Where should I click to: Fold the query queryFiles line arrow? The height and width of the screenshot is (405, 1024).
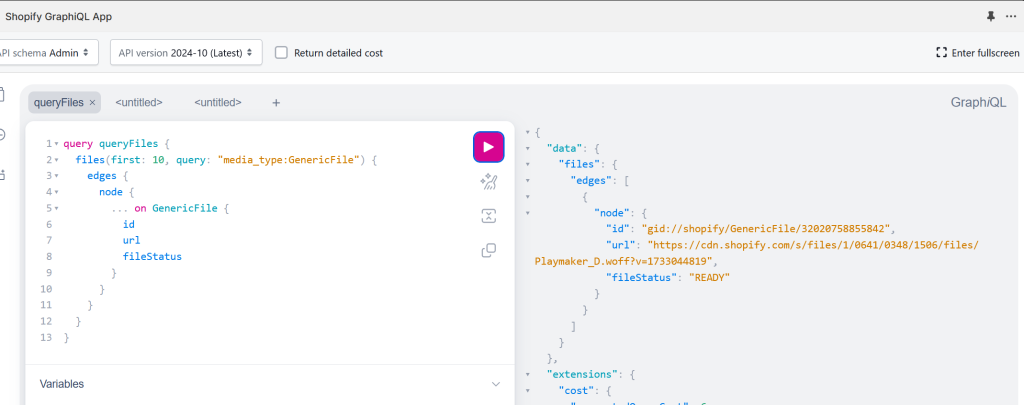pyautogui.click(x=55, y=144)
